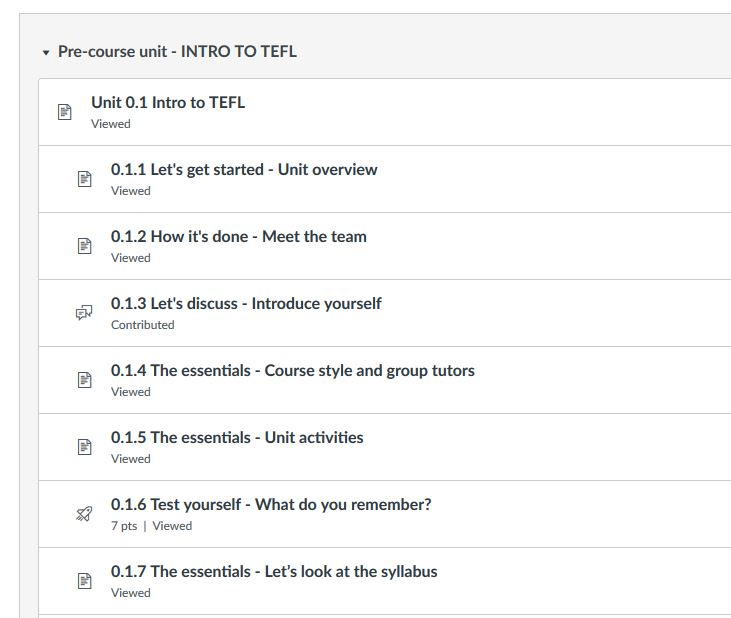Screen dimensions: 731x618
Task: Collapse the Pre-course unit module arrow
Action: point(46,53)
